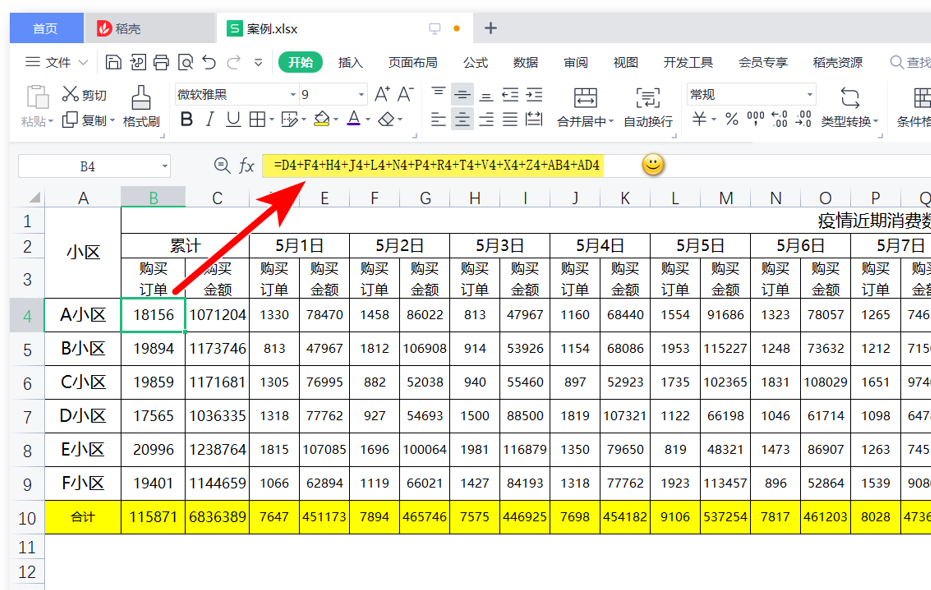
Task: Click the 粘贴 paste button
Action: tap(37, 105)
